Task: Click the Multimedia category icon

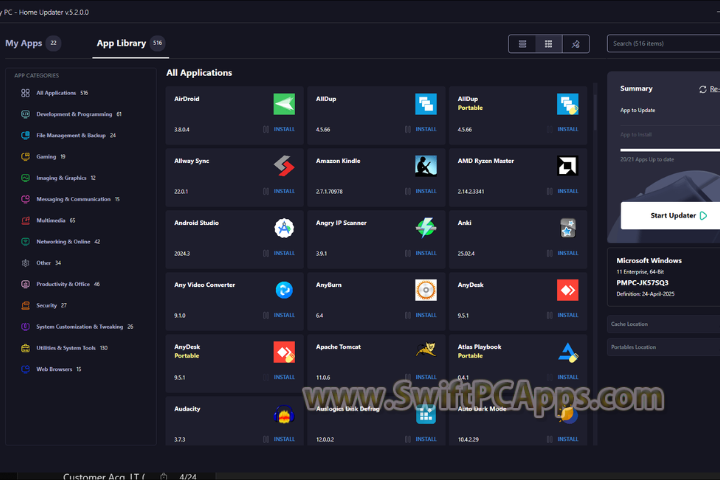Action: coord(25,220)
